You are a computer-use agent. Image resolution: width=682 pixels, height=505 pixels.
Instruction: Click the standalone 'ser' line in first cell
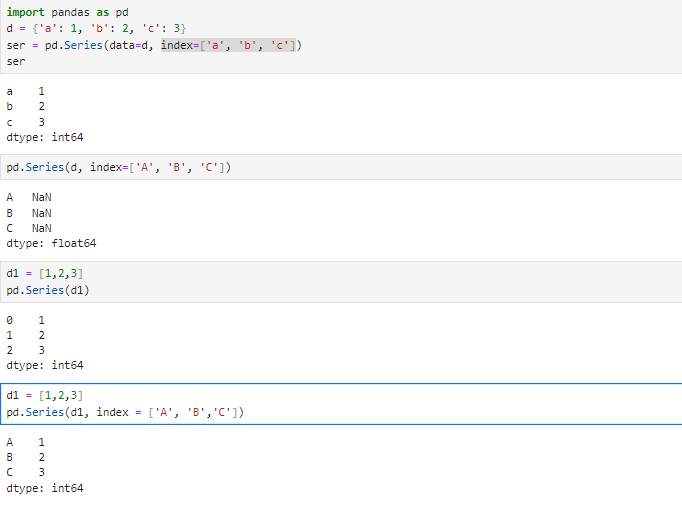16,62
